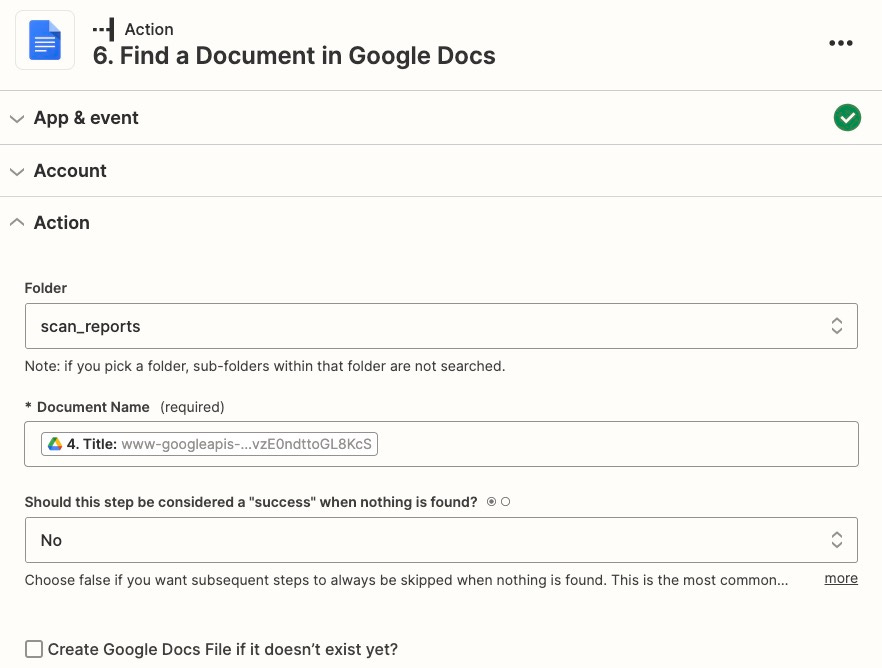Select the first filled radio button
Viewport: 882px width, 668px height.
491,502
